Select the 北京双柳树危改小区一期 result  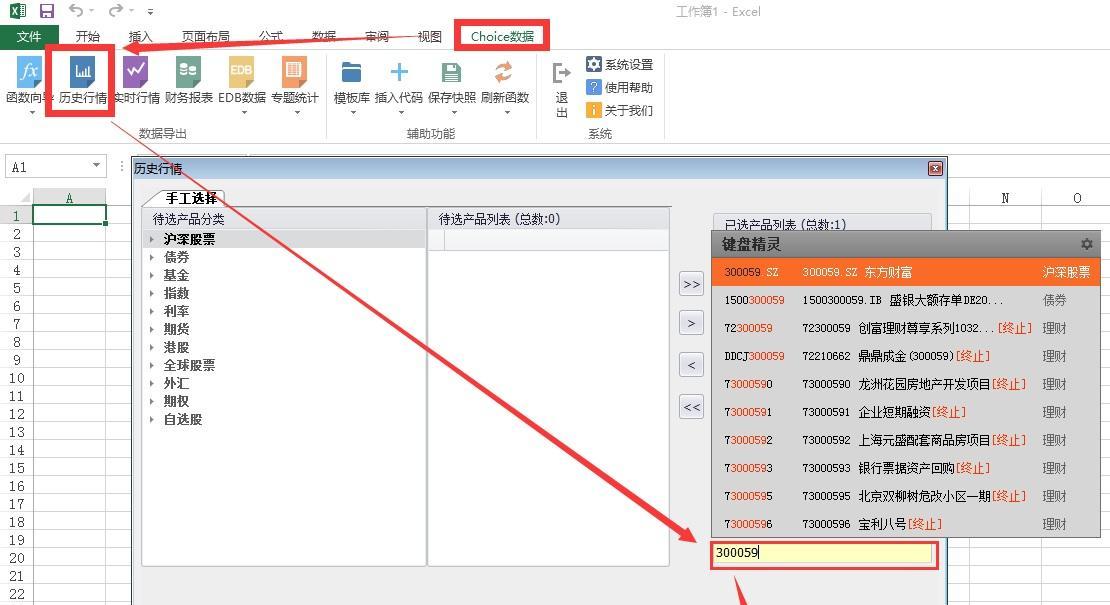tap(906, 496)
